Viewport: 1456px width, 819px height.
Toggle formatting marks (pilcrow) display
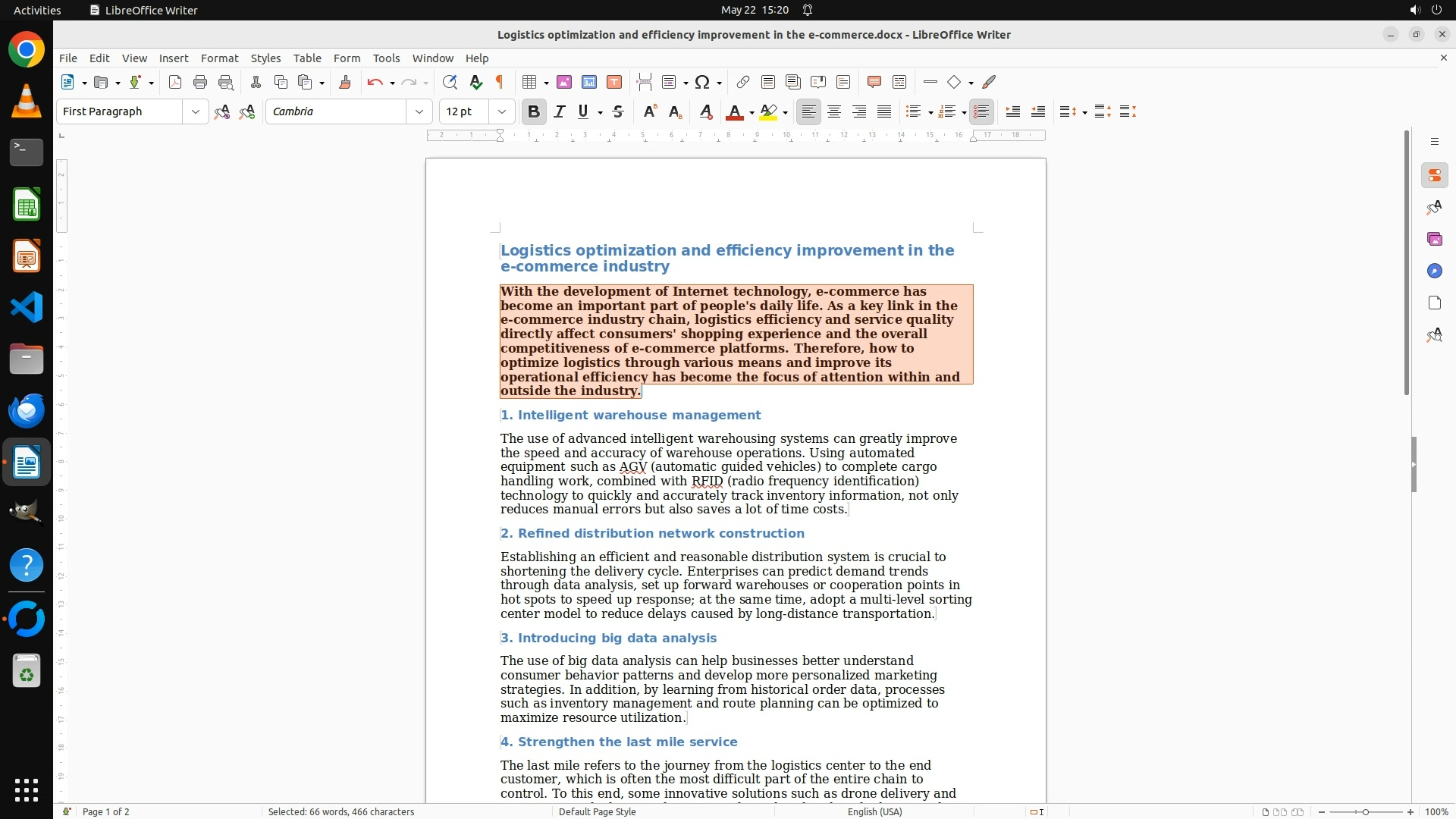click(x=500, y=82)
